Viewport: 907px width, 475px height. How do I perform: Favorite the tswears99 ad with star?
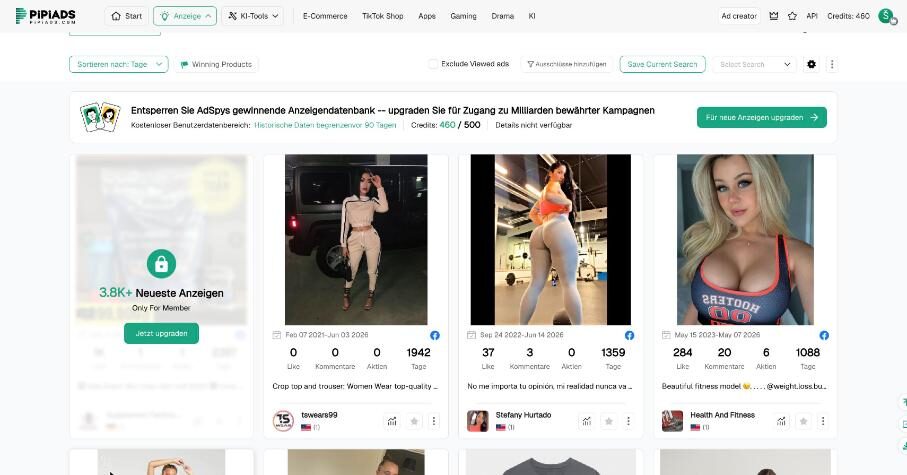[x=414, y=421]
